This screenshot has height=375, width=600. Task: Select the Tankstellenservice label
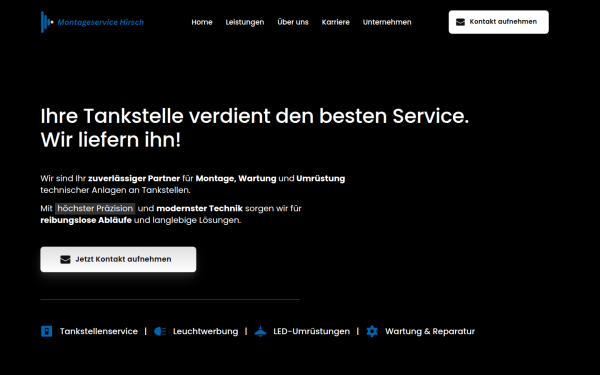click(99, 331)
